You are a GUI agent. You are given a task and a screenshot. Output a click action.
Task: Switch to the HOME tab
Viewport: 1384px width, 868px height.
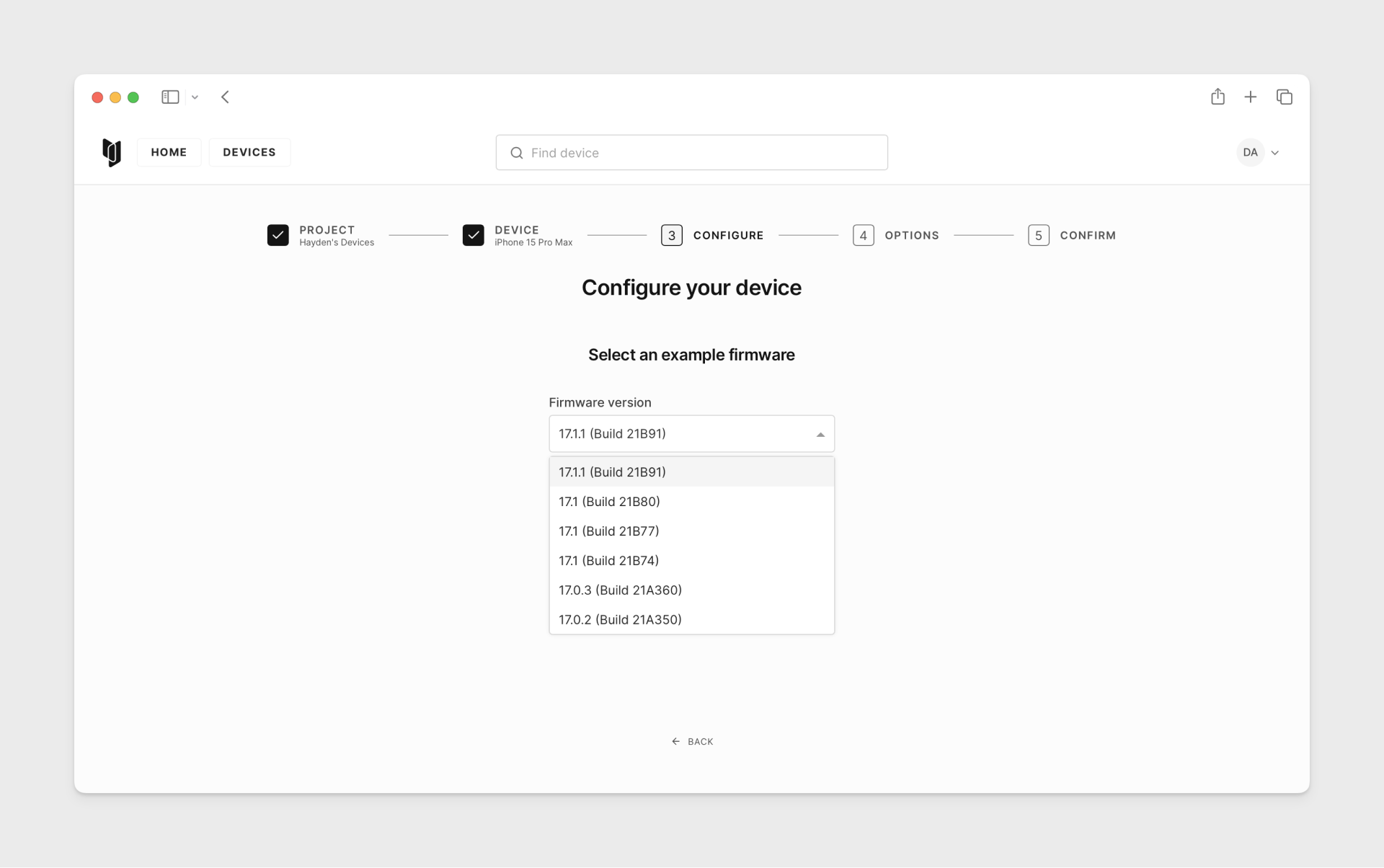click(x=169, y=152)
